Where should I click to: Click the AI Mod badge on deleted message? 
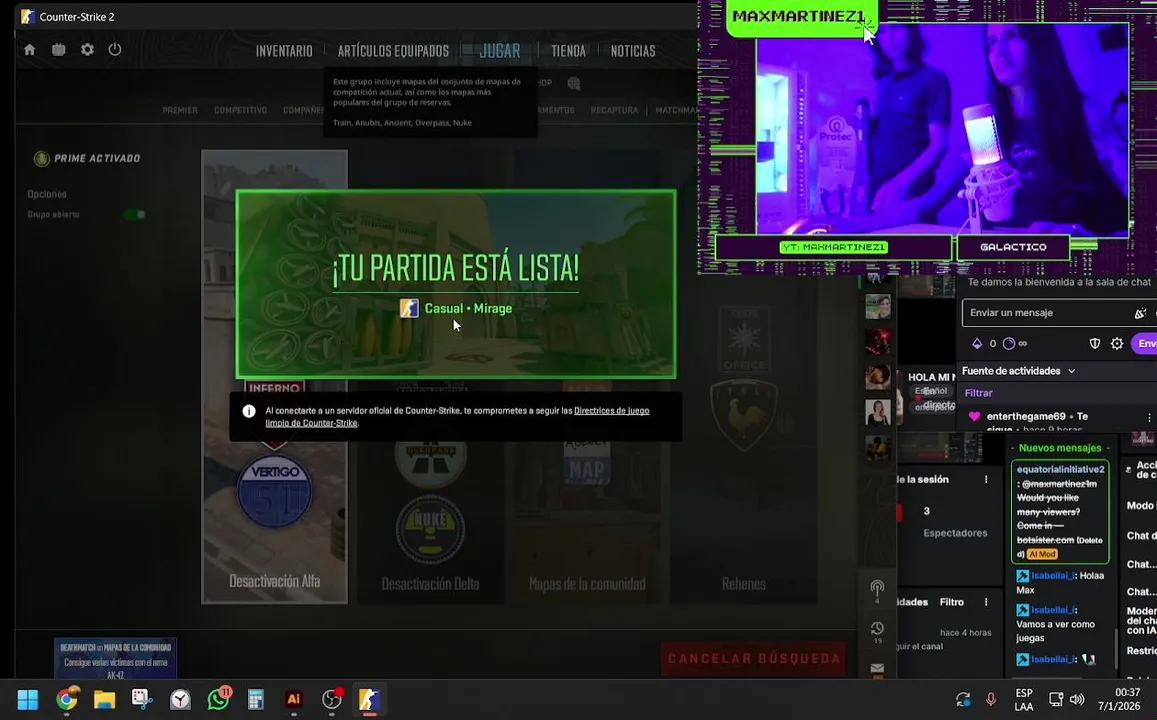click(1043, 554)
